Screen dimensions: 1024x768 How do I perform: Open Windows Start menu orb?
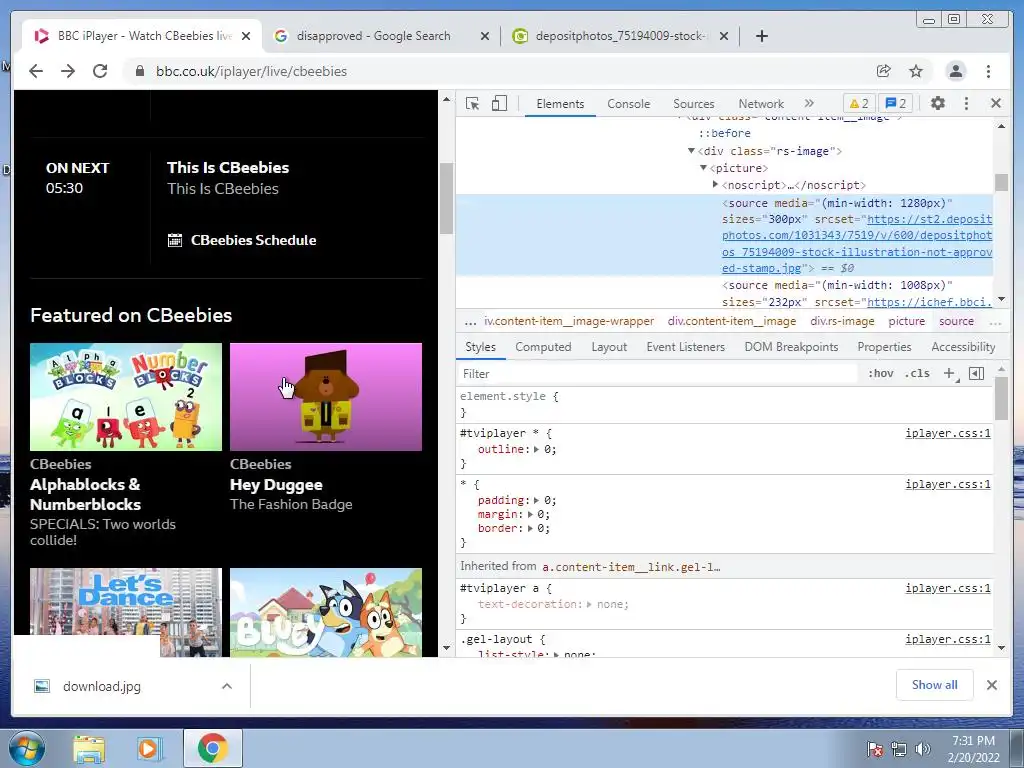coord(25,748)
